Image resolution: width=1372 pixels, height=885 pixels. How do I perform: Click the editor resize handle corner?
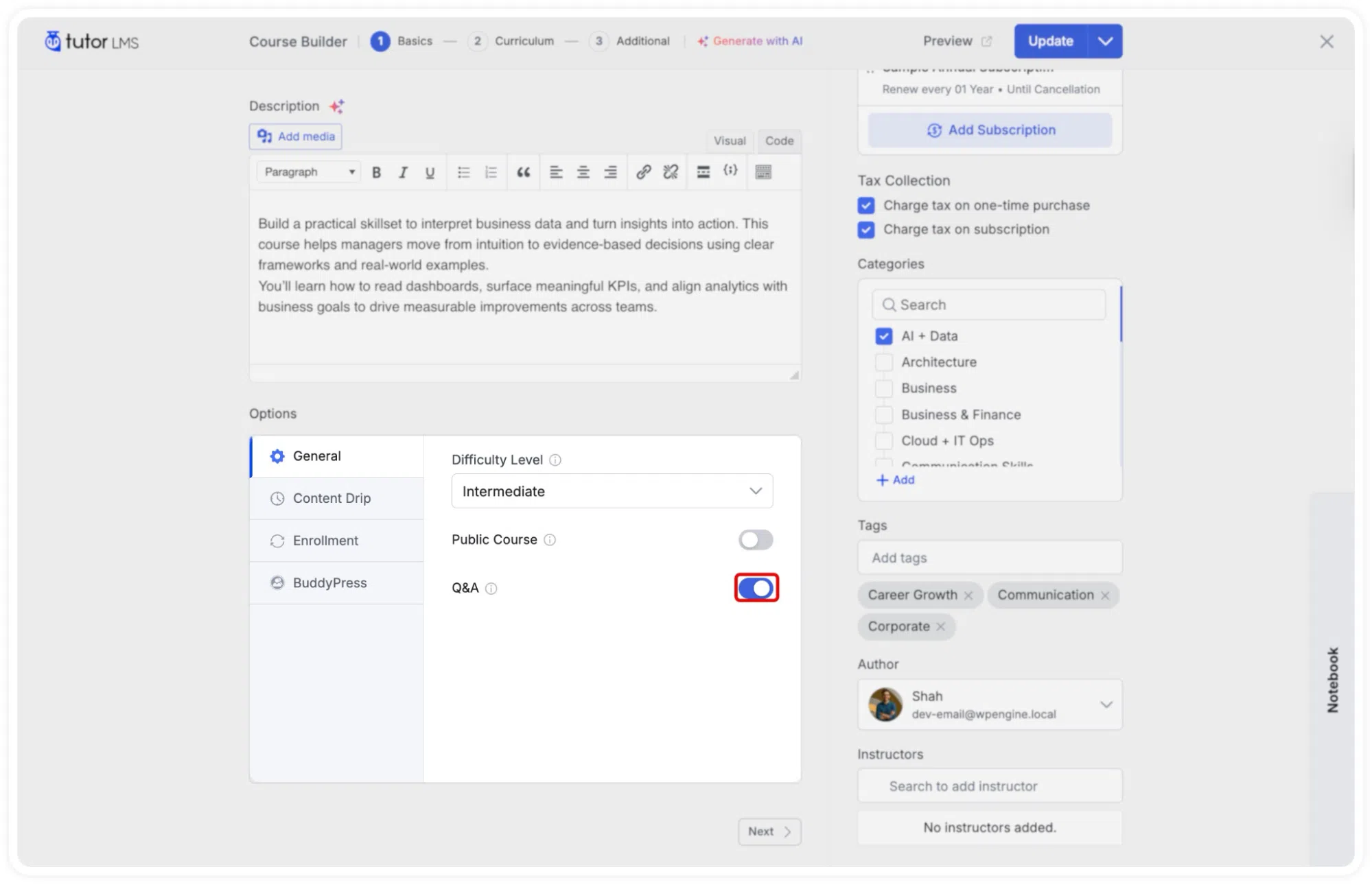pyautogui.click(x=794, y=375)
